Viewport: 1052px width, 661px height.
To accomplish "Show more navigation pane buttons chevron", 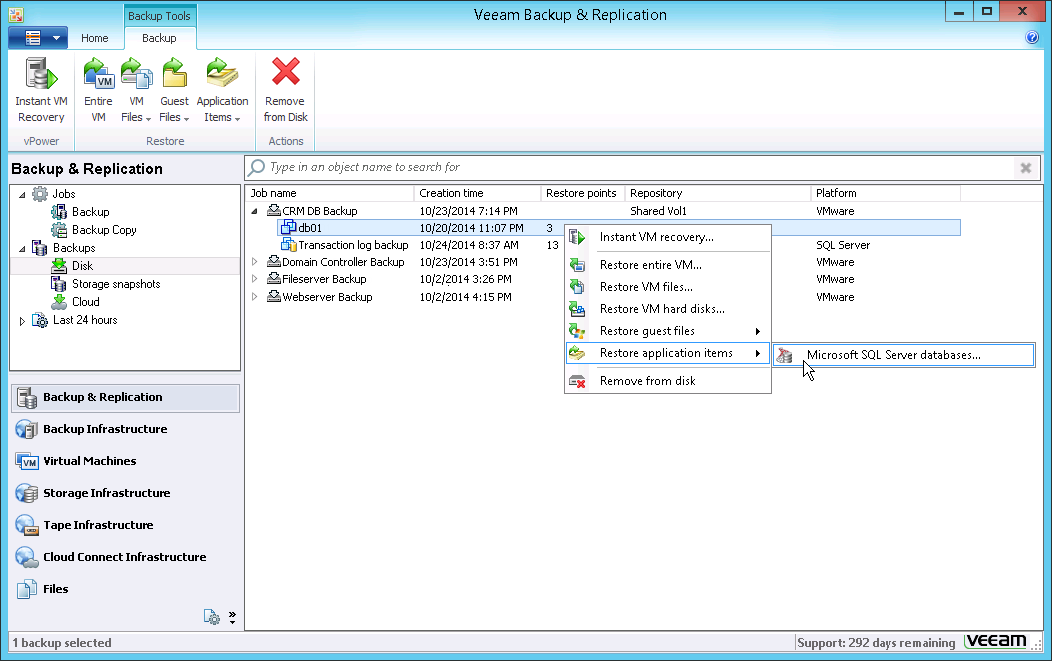I will 232,617.
